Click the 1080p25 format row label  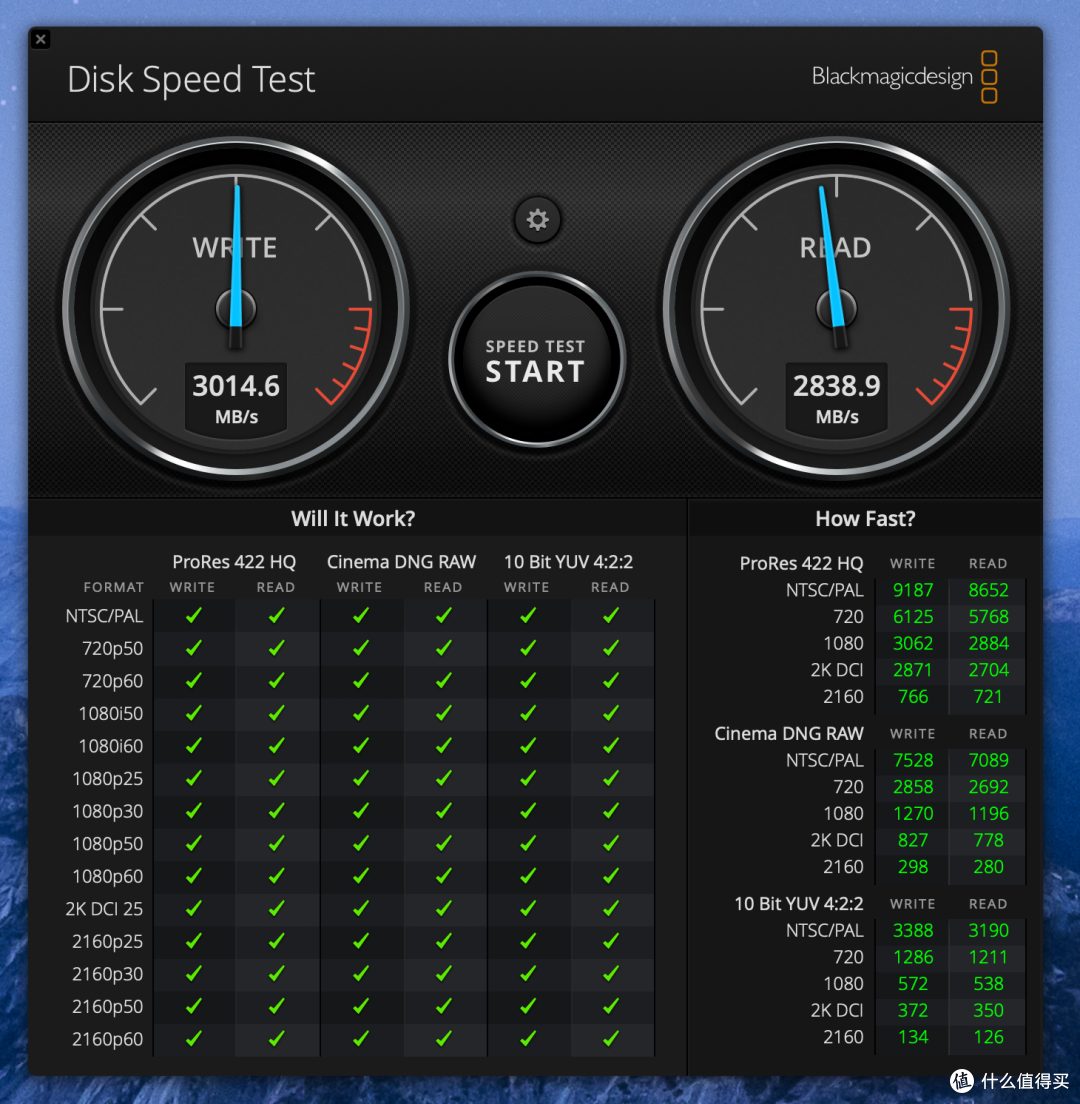click(x=108, y=779)
